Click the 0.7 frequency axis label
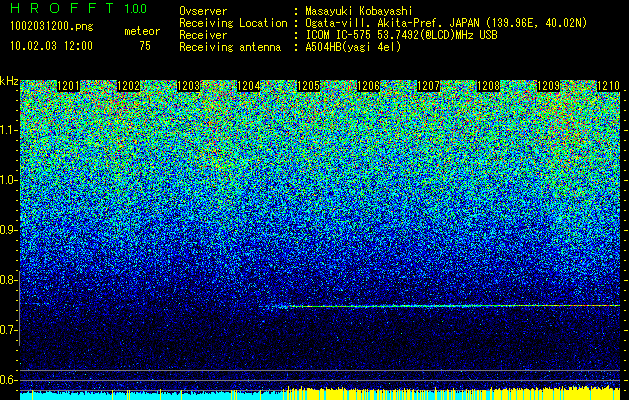The image size is (629, 400). (x=8, y=330)
